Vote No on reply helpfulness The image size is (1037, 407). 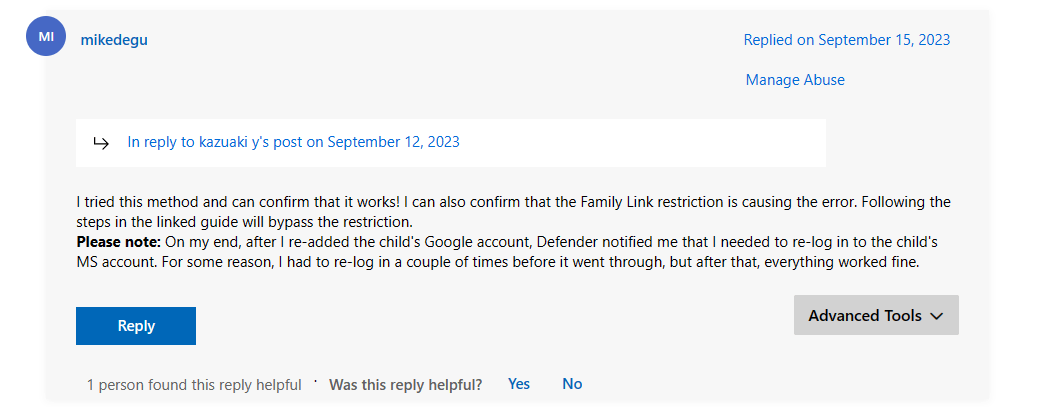pyautogui.click(x=572, y=384)
